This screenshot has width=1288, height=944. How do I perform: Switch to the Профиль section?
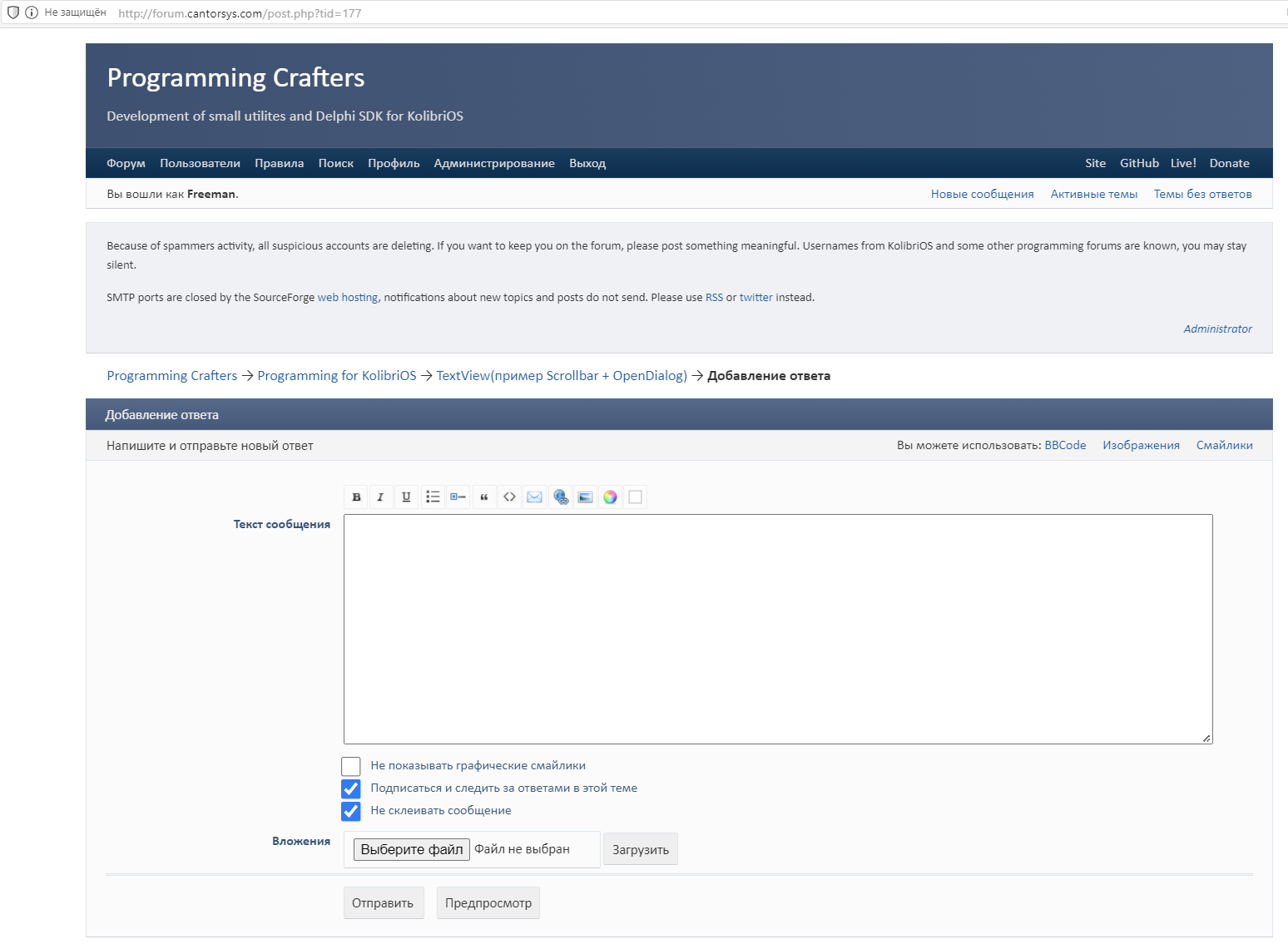pyautogui.click(x=394, y=163)
